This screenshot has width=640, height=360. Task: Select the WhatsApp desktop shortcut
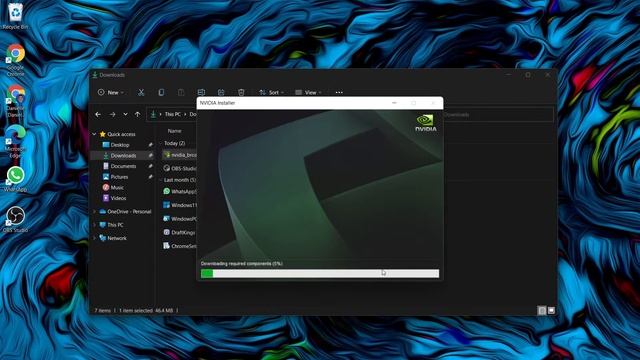click(x=16, y=179)
